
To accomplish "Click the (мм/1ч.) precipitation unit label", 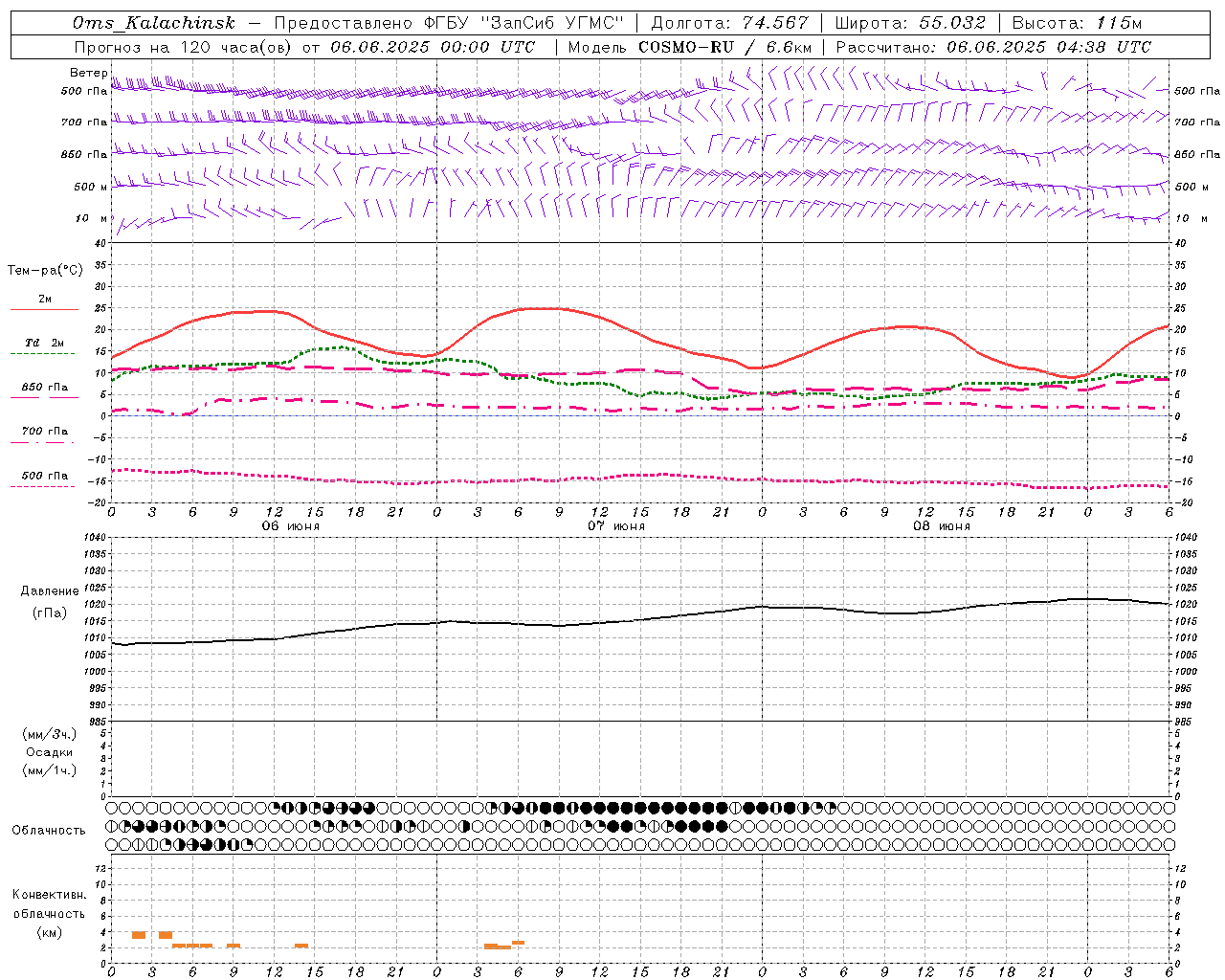I will tap(50, 770).
